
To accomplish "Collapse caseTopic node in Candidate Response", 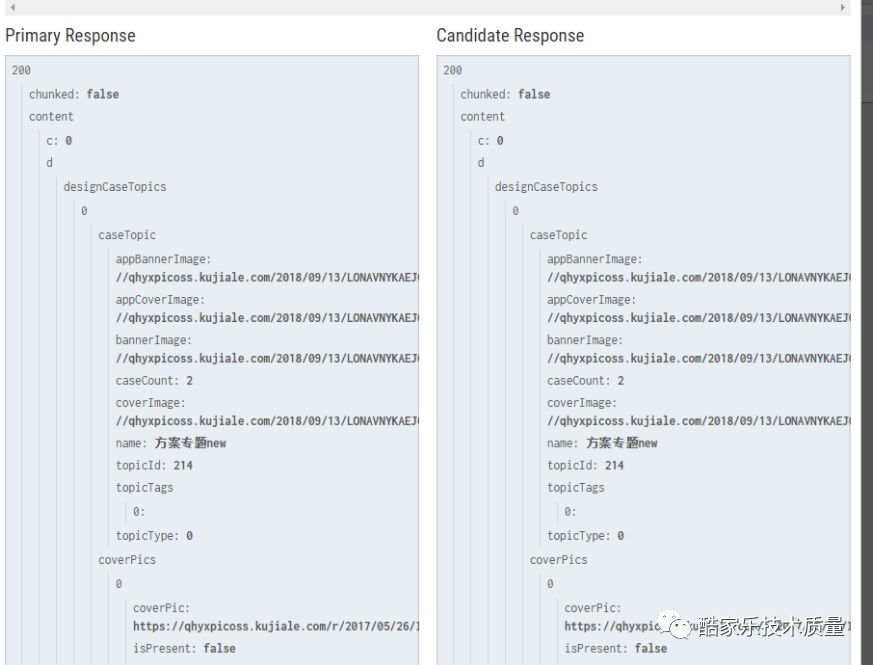I will pyautogui.click(x=558, y=235).
